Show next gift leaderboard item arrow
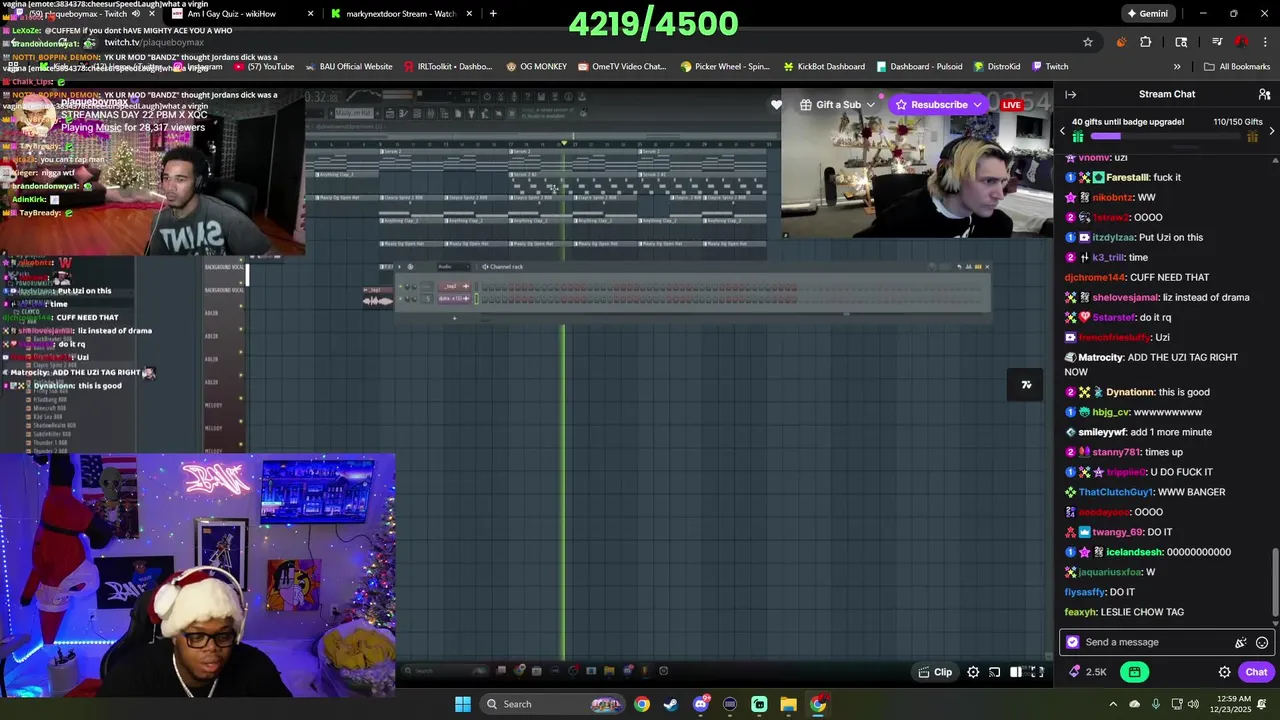Viewport: 1280px width, 720px height. point(1271,130)
